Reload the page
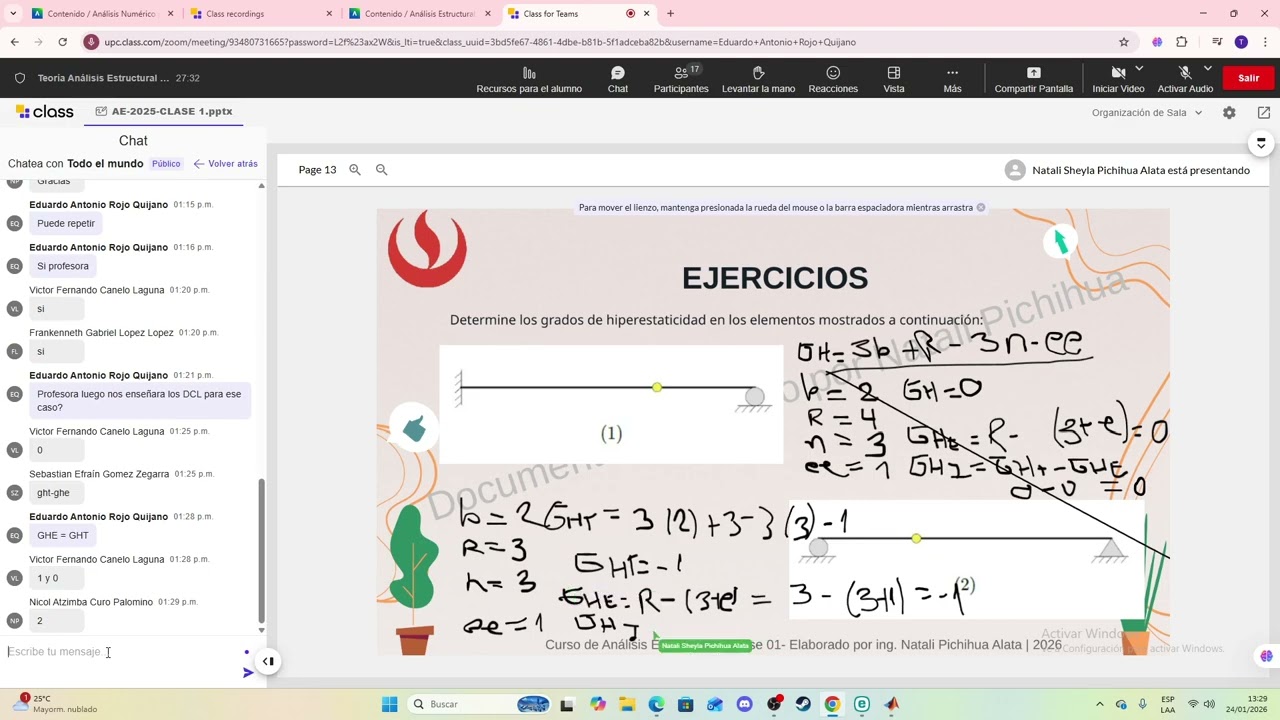 [62, 42]
